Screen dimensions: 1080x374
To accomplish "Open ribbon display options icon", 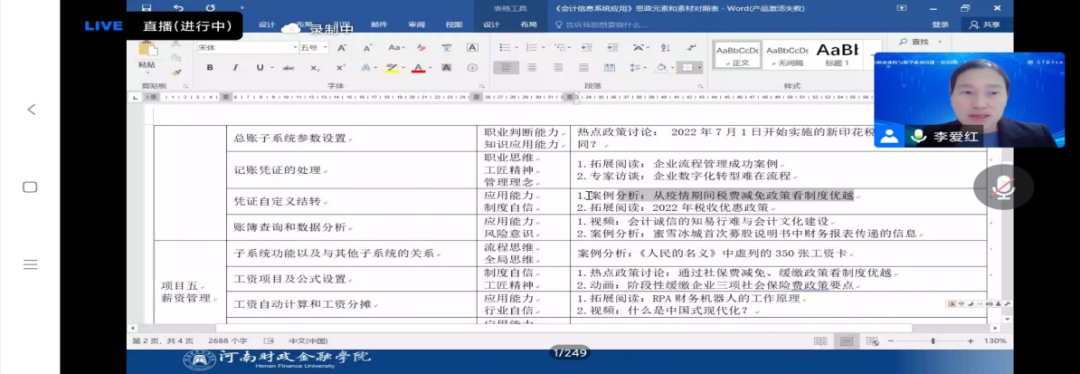I will point(902,8).
